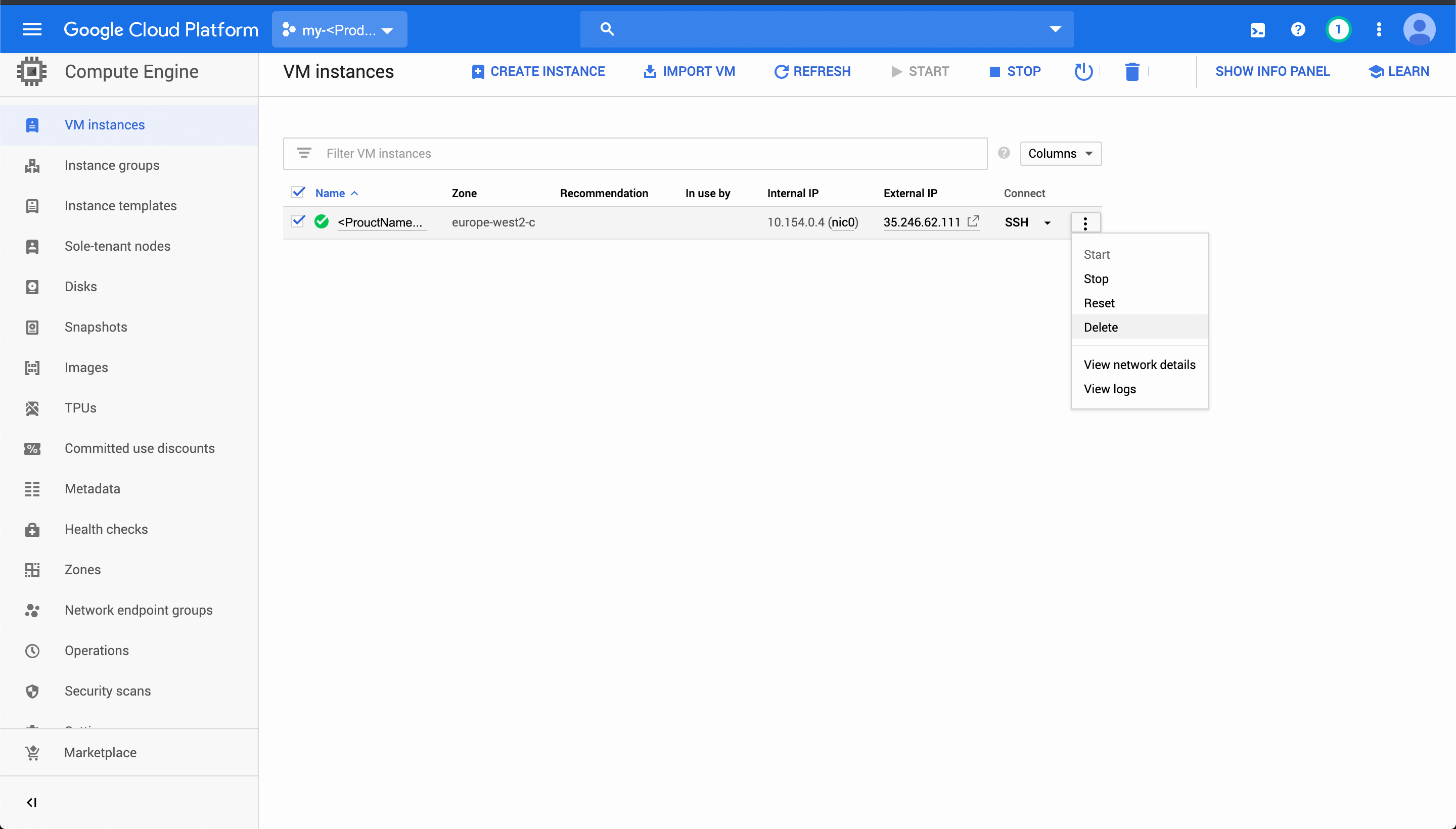Open the Columns dropdown

point(1060,153)
